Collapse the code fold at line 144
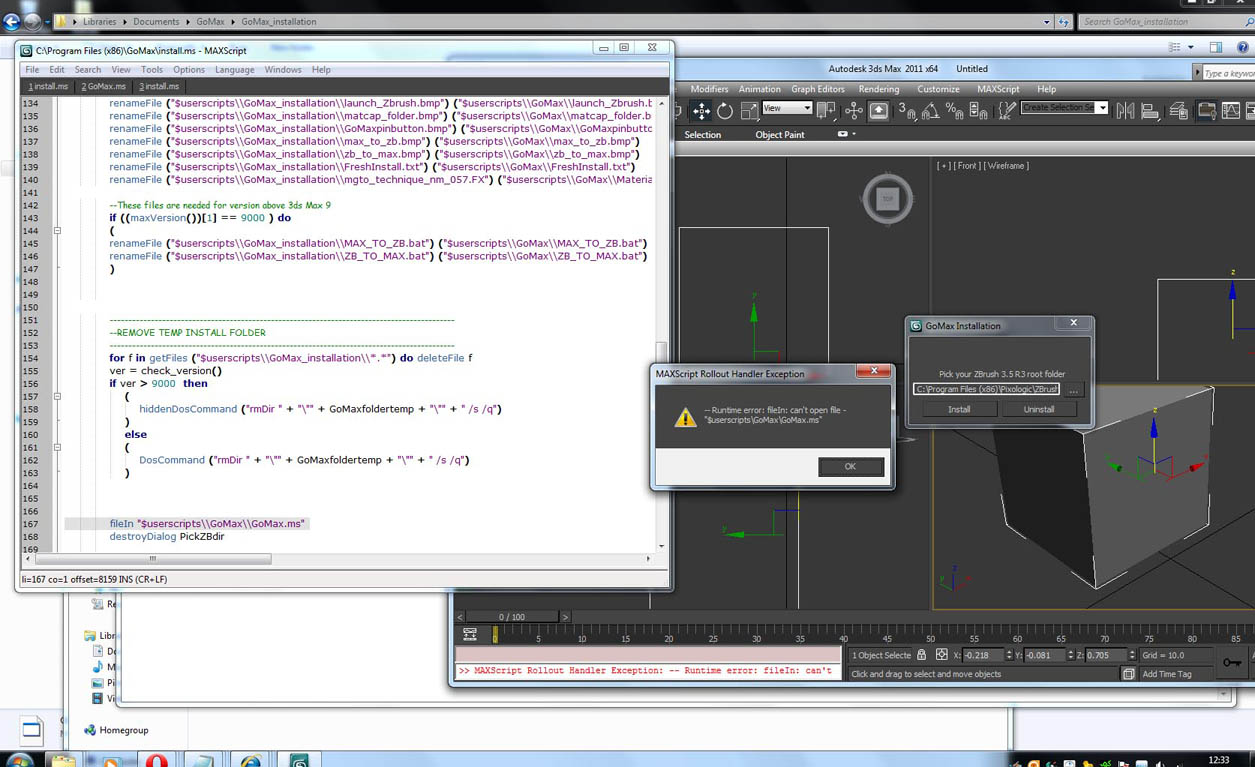The image size is (1255, 767). tap(57, 231)
